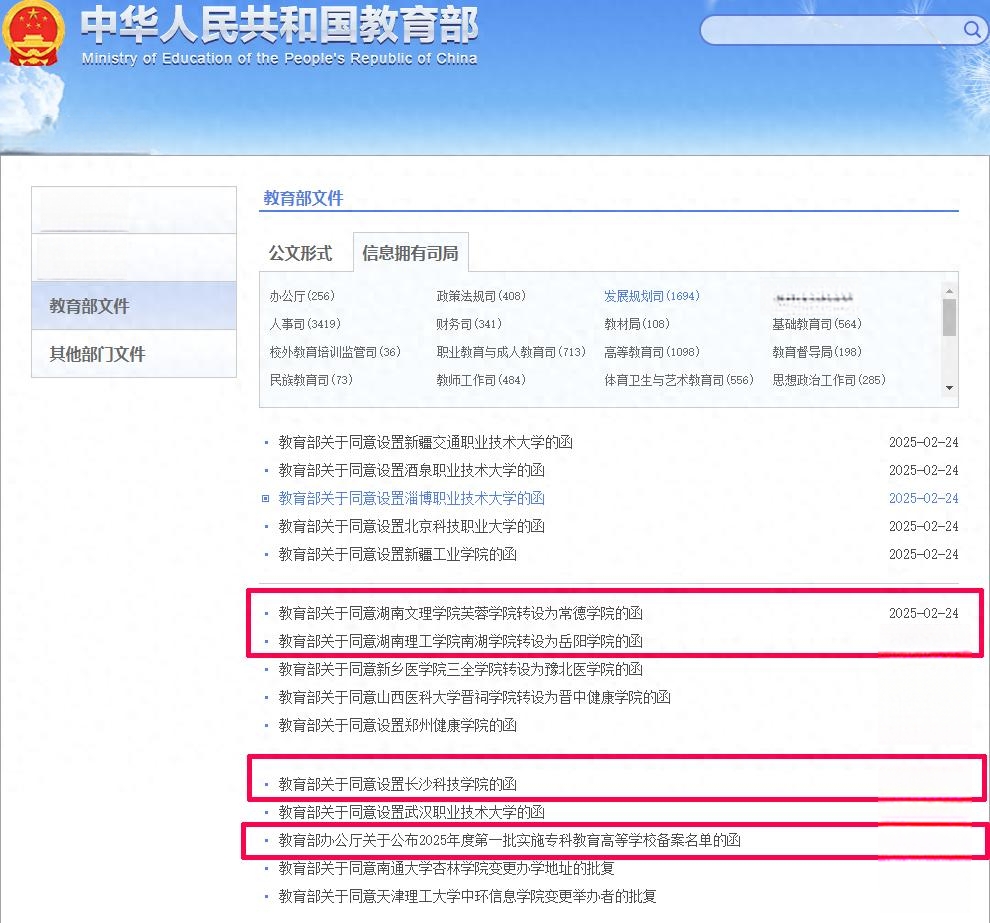Filter by 思想政治工作司(285)
The height and width of the screenshot is (923, 990).
829,380
